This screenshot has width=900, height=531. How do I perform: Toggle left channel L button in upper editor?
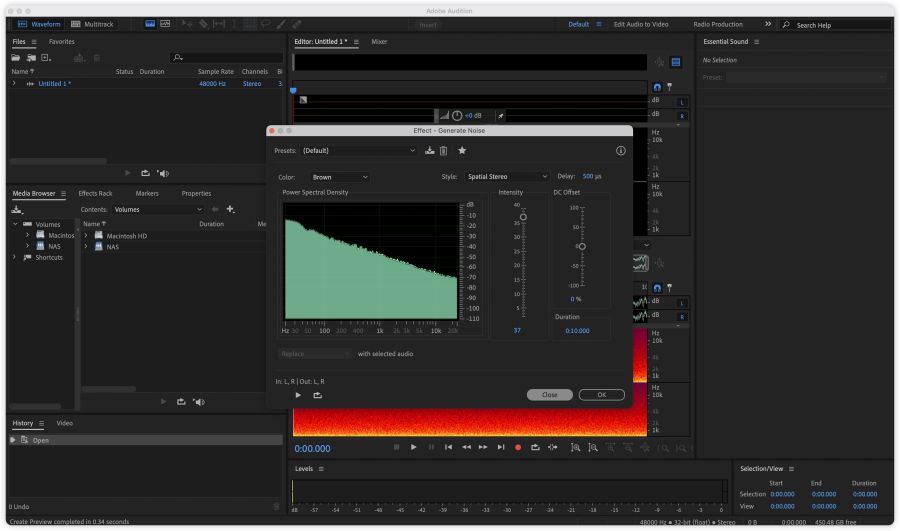pos(682,102)
